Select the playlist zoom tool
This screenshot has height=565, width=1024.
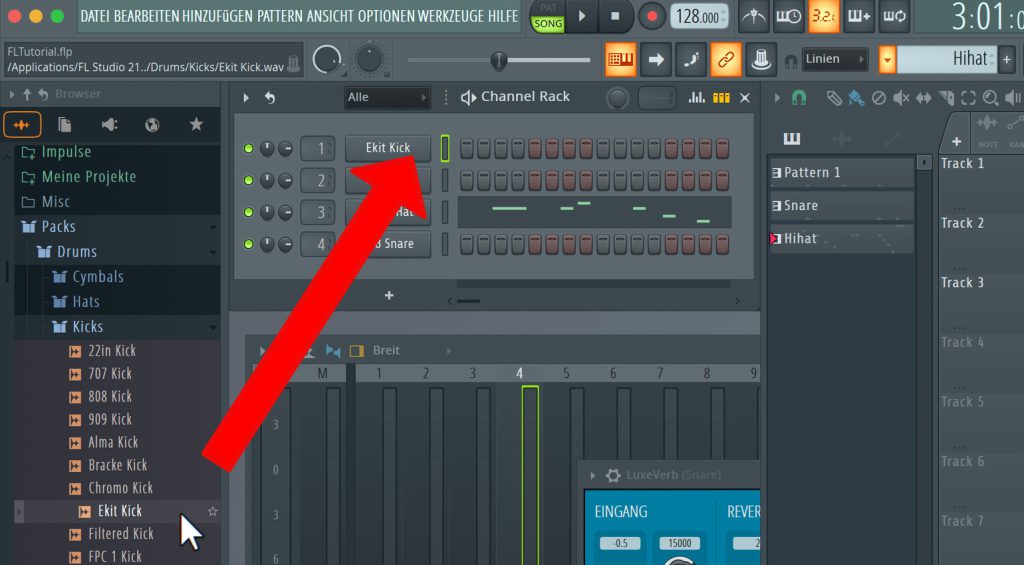point(991,98)
